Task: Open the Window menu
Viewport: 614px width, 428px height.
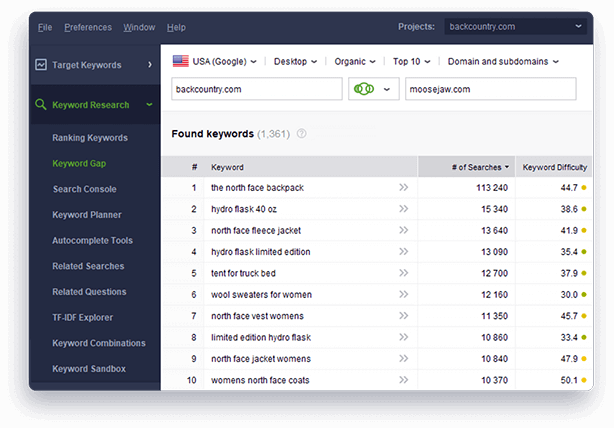Action: 139,27
